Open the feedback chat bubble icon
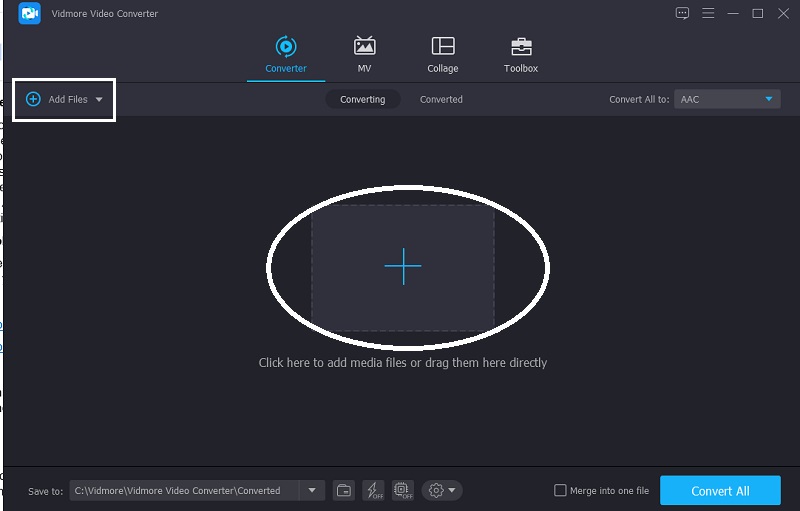Screen dimensions: 800x511 (683, 13)
